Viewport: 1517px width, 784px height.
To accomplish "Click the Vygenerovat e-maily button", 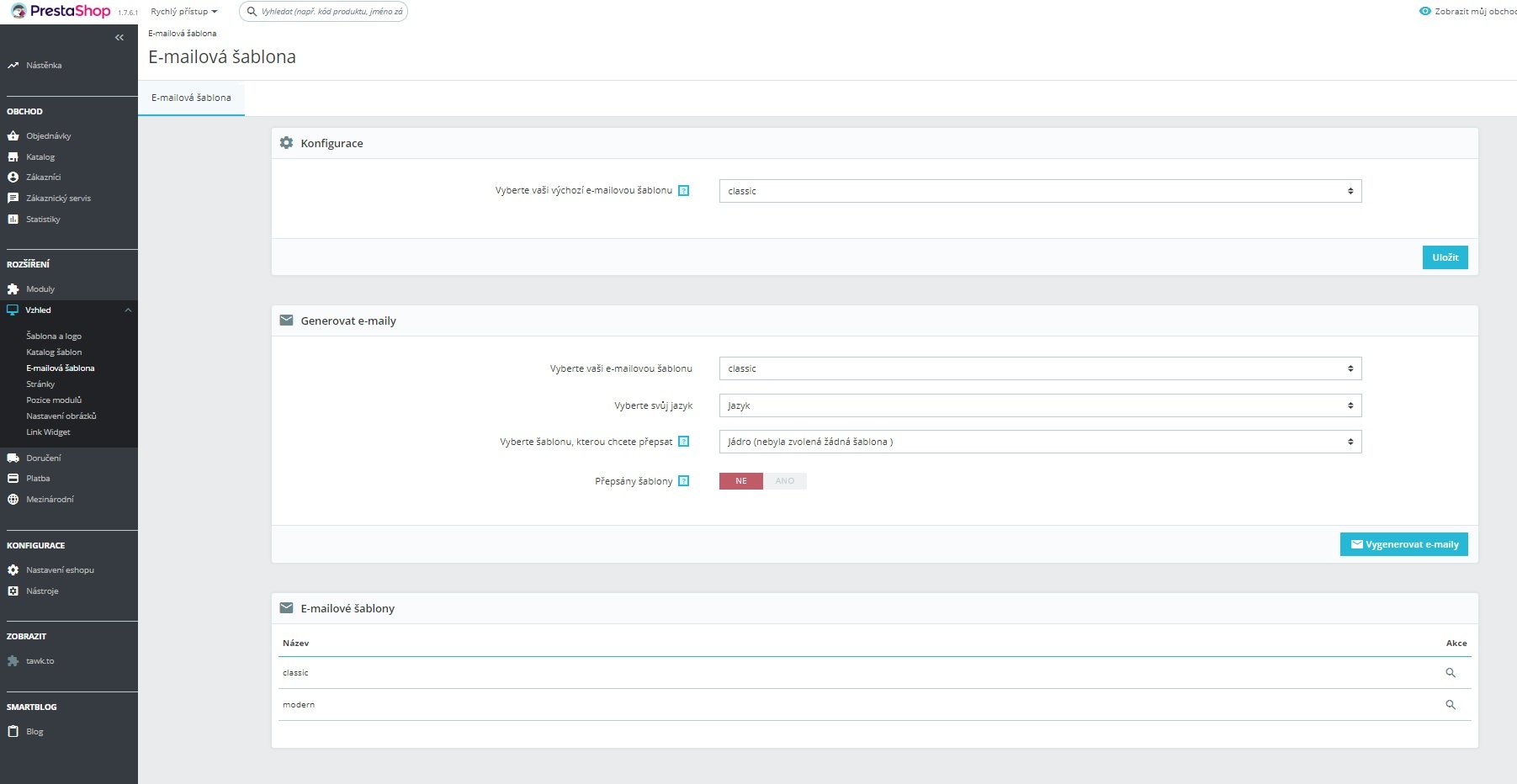I will [1404, 544].
